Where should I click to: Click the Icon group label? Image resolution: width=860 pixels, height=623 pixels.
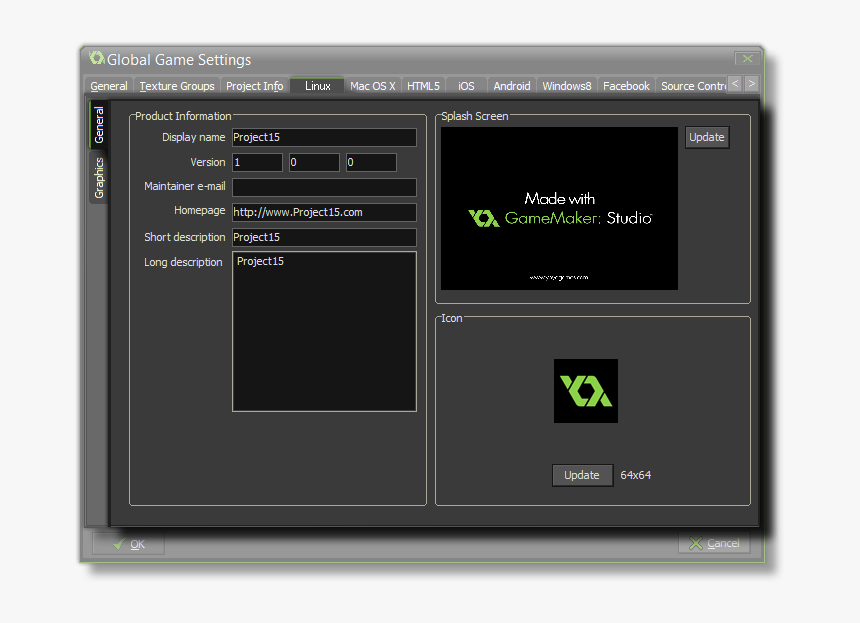[x=452, y=318]
